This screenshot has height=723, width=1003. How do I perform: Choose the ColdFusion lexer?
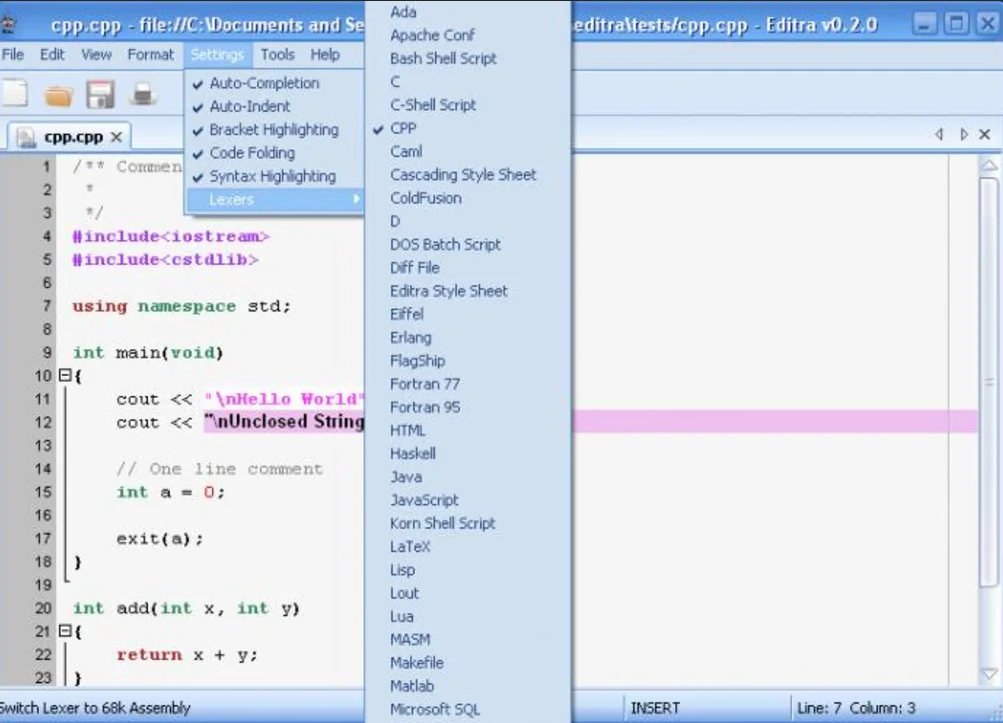click(468, 198)
